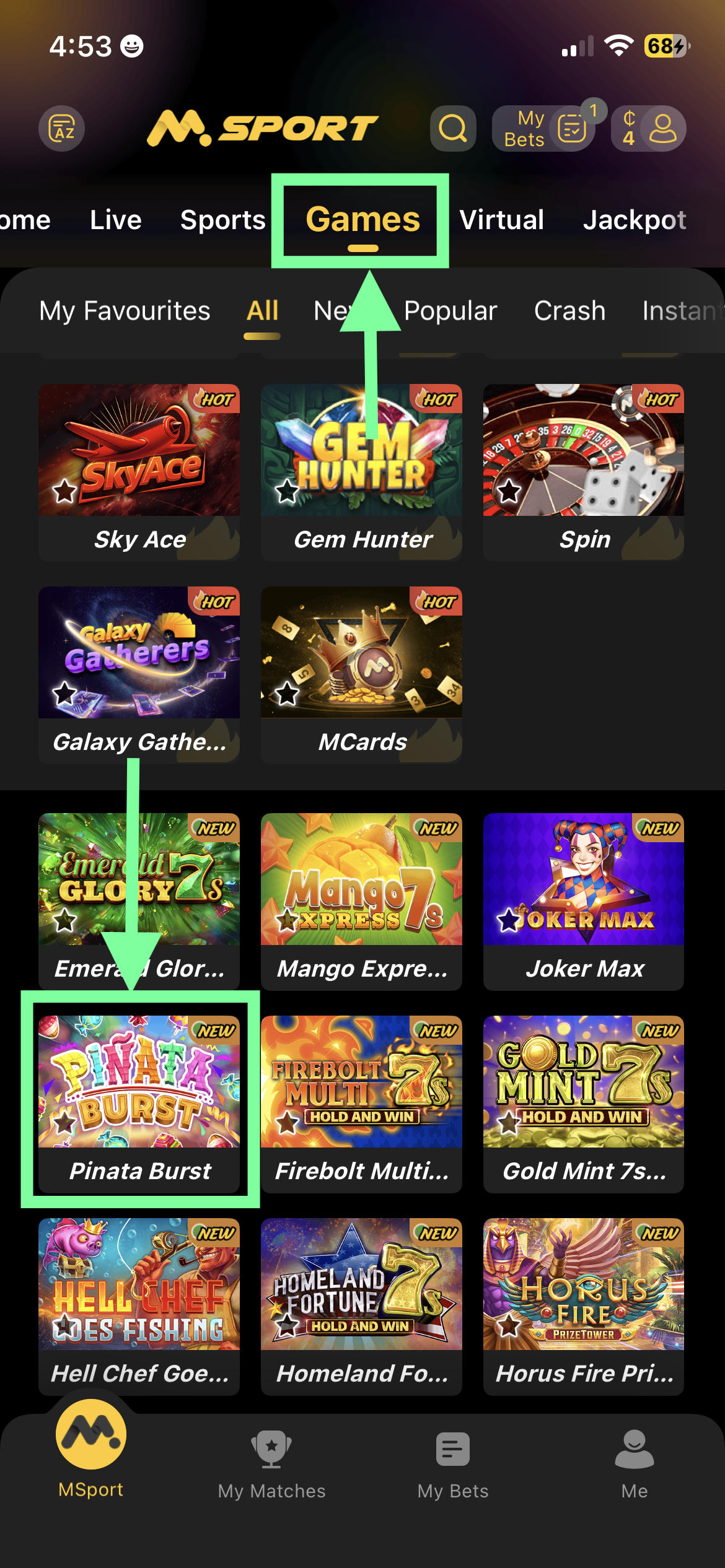The image size is (725, 1568).
Task: Tap the MSport home icon in bottom bar
Action: tap(91, 1434)
